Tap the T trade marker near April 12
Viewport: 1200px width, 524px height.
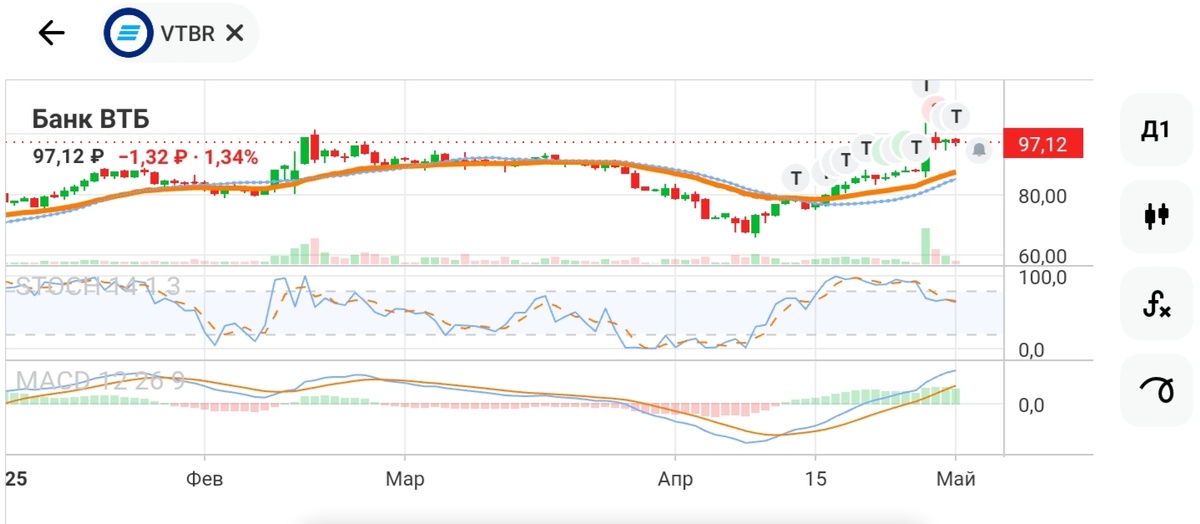pos(796,178)
